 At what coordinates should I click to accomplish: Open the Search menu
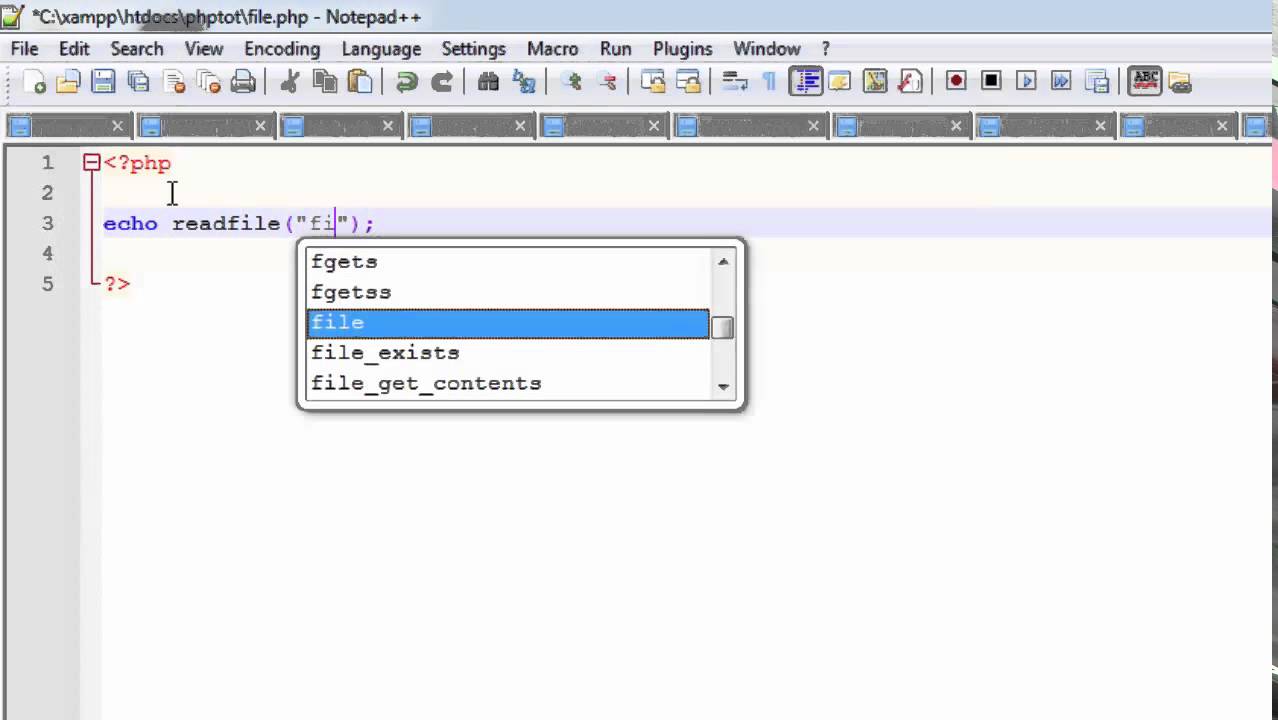coord(137,48)
